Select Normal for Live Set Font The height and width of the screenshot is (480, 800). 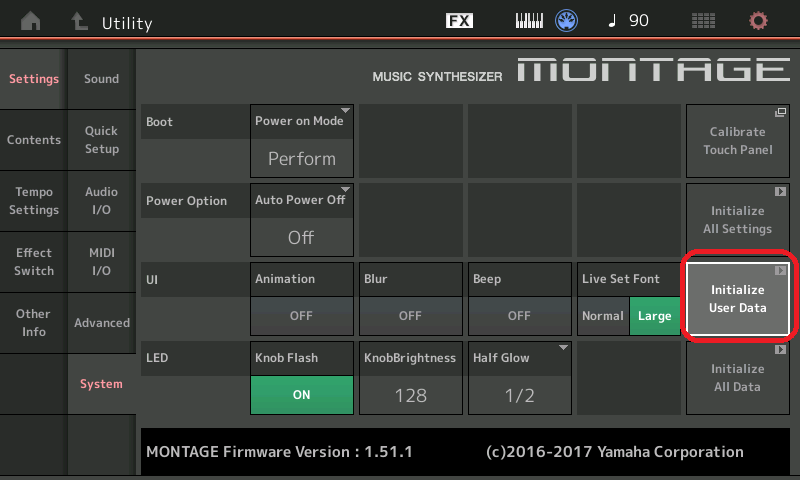tap(603, 316)
